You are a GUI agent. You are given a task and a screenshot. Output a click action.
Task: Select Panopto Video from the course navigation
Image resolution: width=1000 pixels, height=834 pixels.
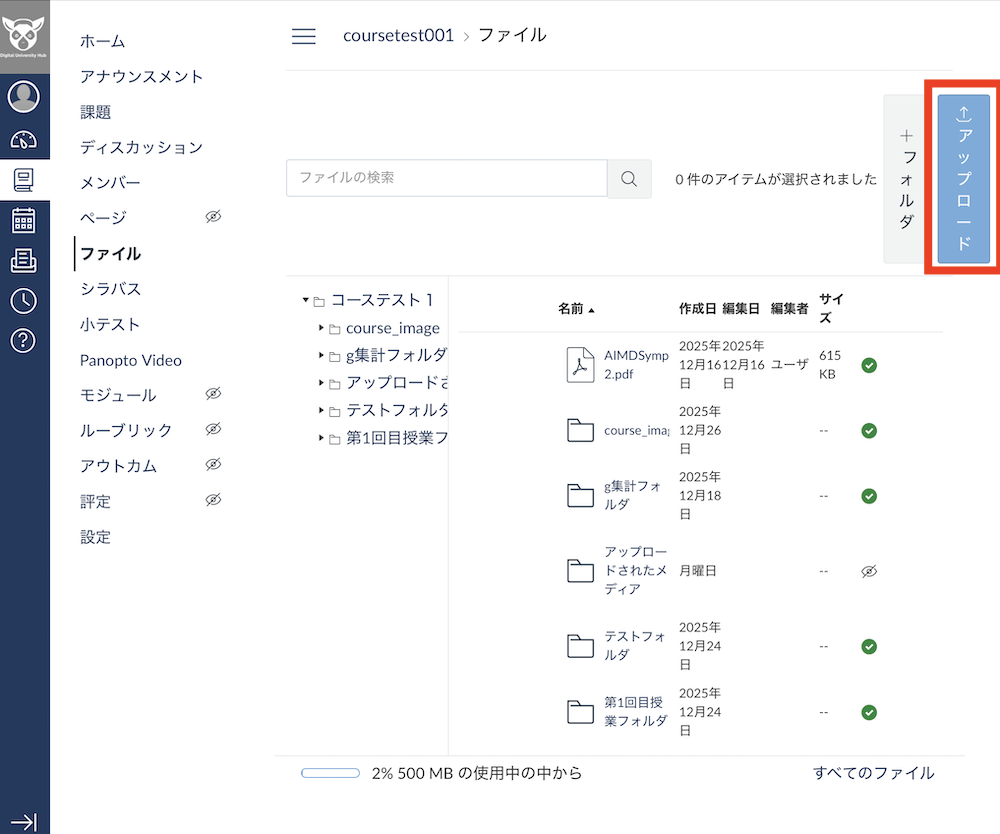(x=129, y=360)
